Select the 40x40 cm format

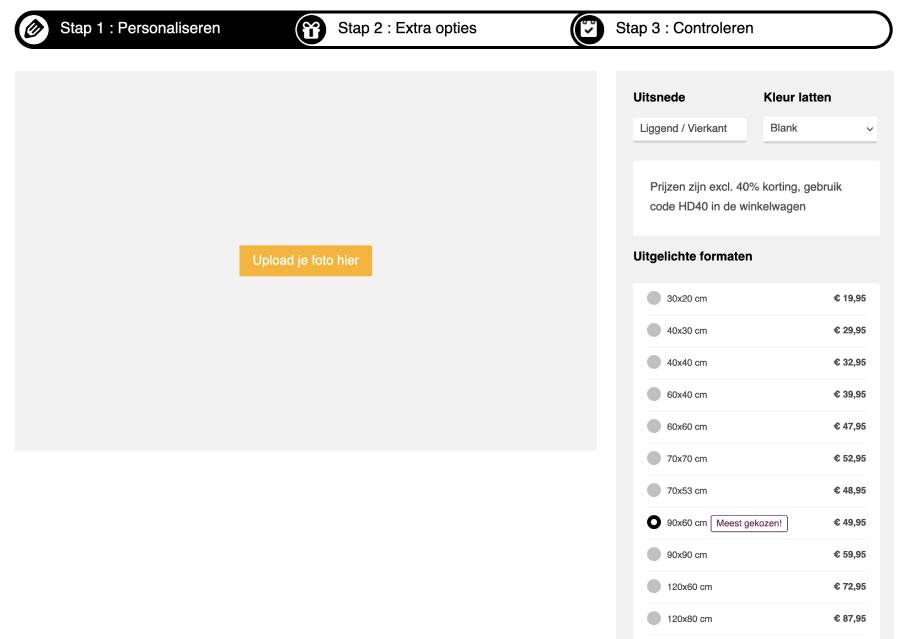(654, 362)
